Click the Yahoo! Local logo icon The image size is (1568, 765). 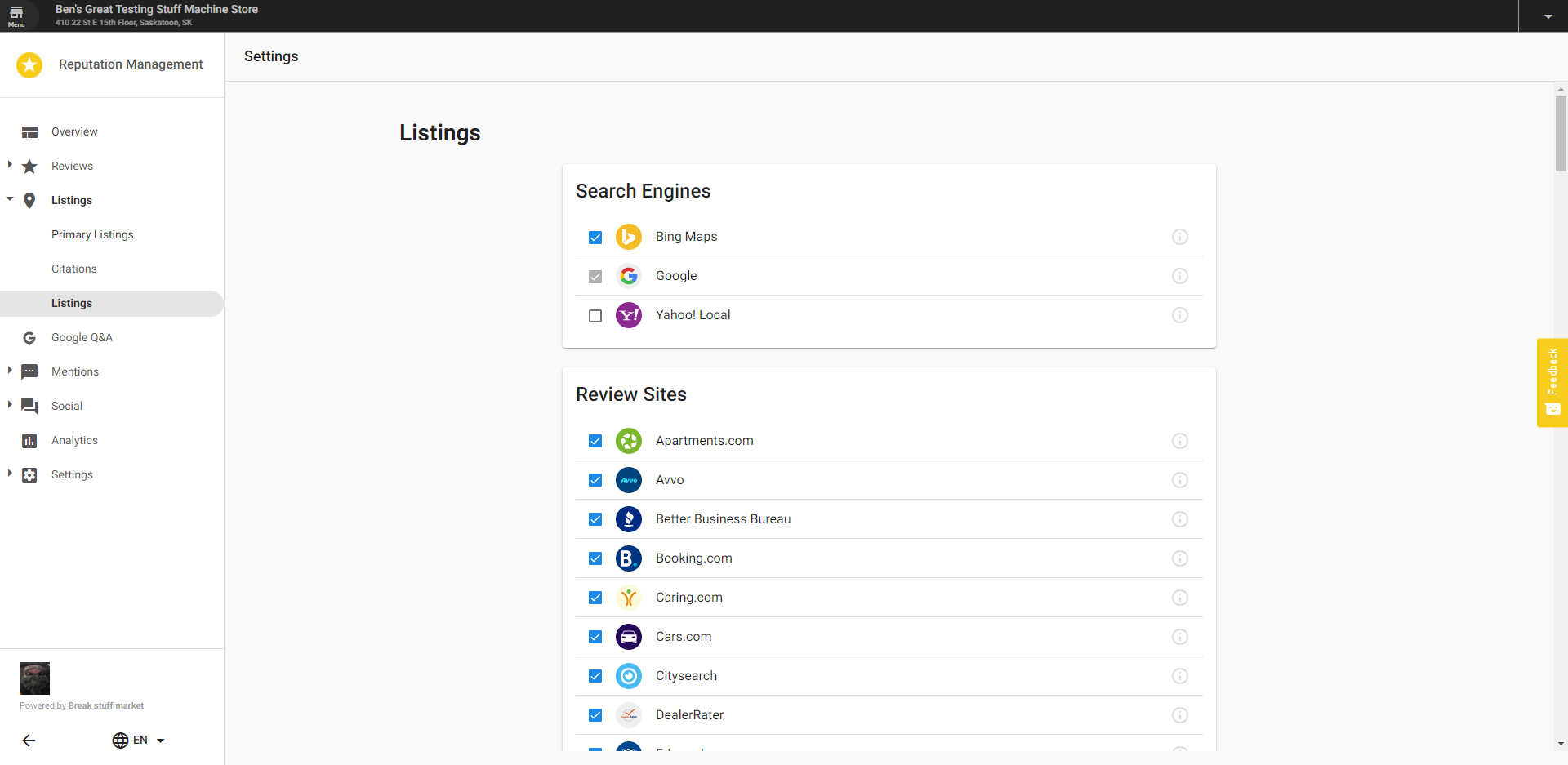point(629,315)
